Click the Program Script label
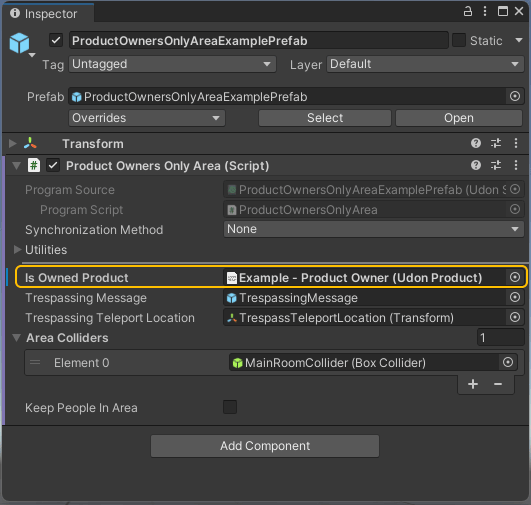 coord(82,210)
